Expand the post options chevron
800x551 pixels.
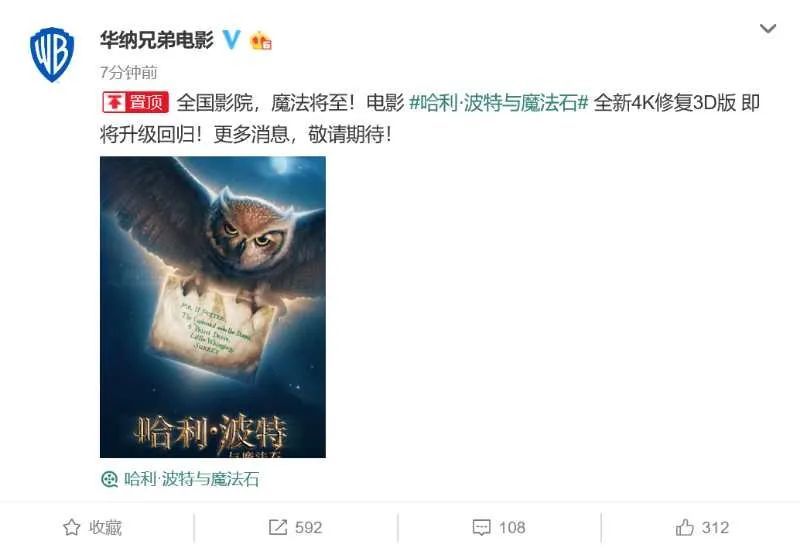(768, 29)
